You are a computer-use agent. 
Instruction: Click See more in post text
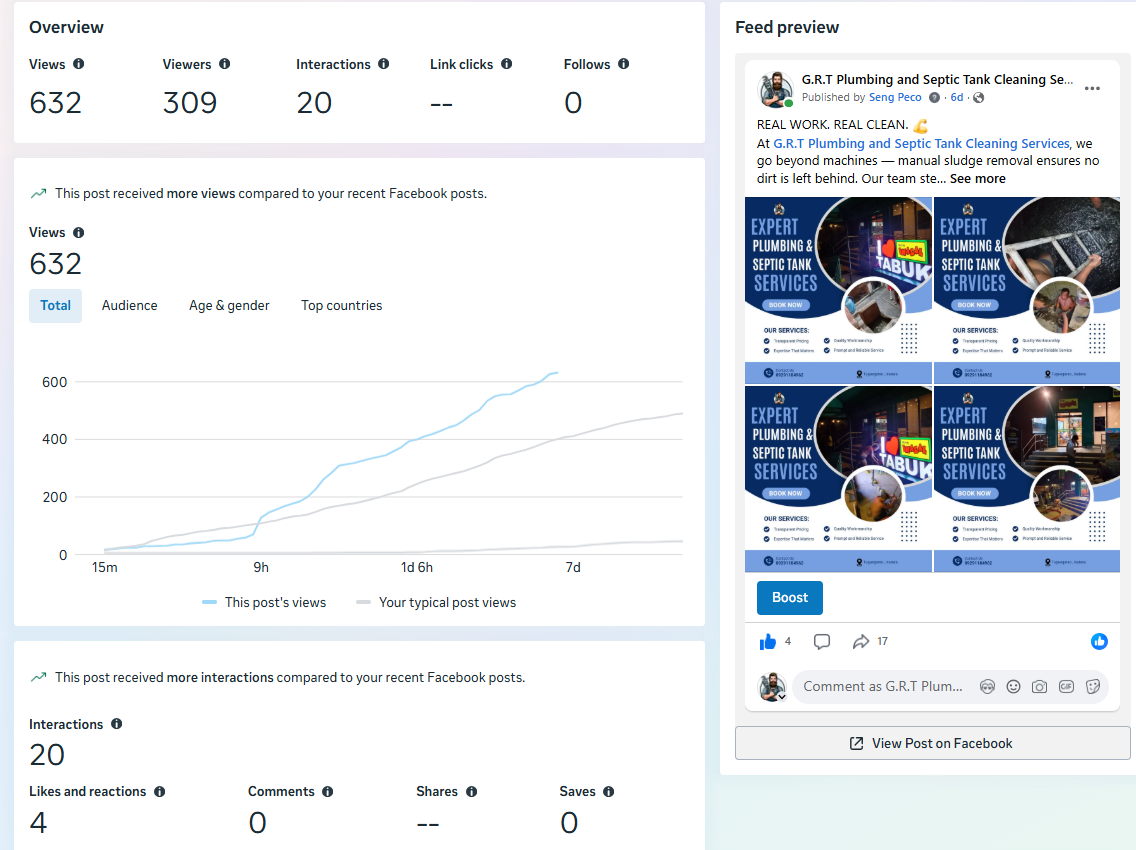point(978,179)
